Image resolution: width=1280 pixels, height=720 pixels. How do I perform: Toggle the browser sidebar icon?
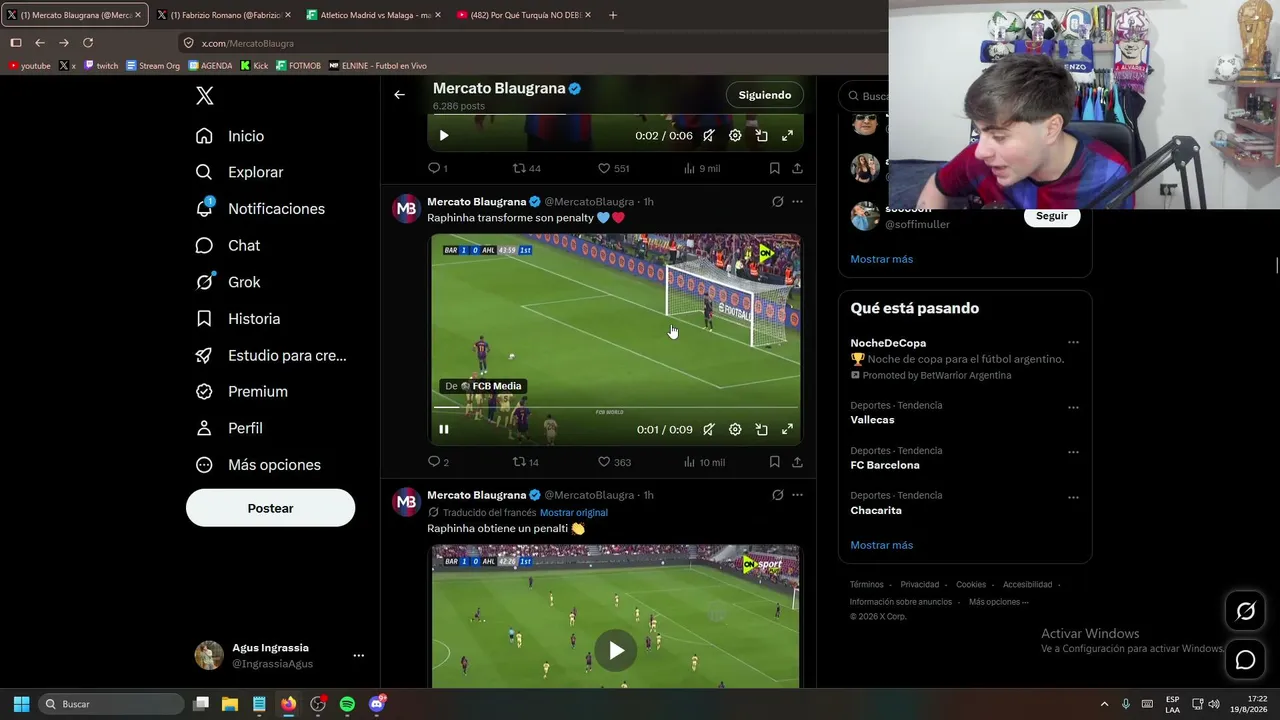pyautogui.click(x=16, y=43)
